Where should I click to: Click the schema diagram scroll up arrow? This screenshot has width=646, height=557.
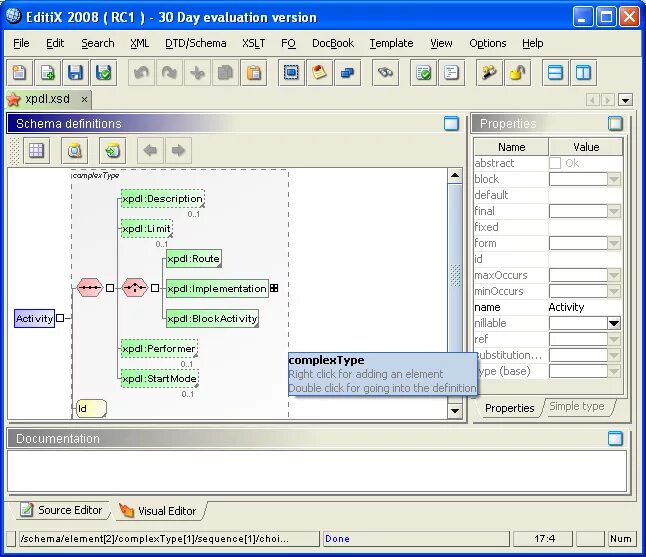(x=455, y=176)
